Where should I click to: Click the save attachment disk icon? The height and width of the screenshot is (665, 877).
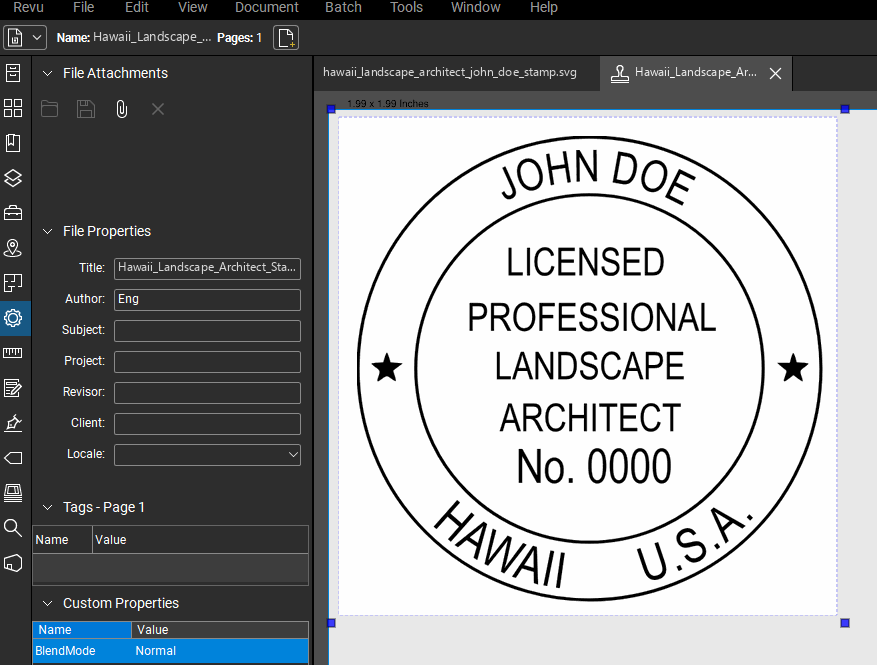coord(86,109)
